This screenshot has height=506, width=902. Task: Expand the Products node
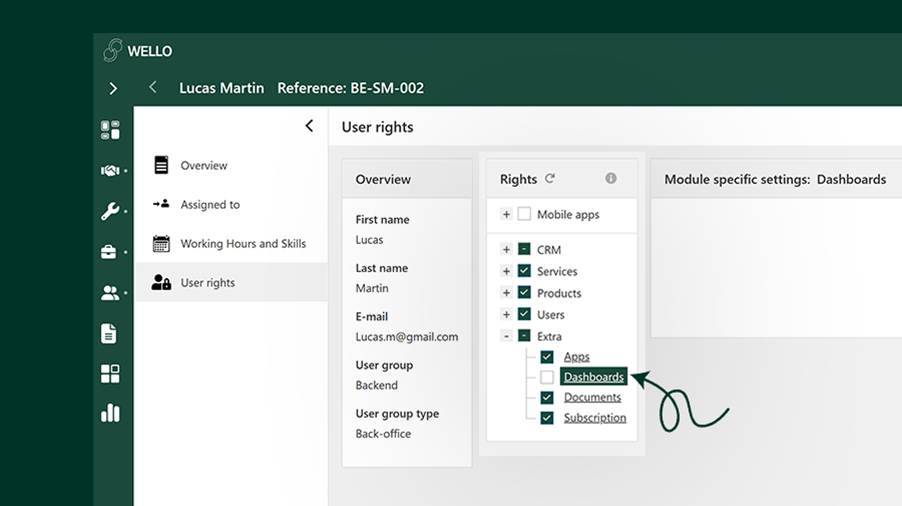point(506,293)
